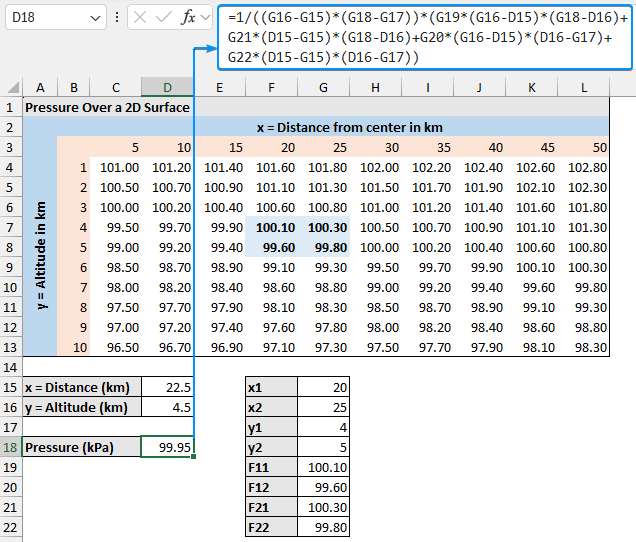Click the 'Pressure (kPa)' label

[82, 447]
